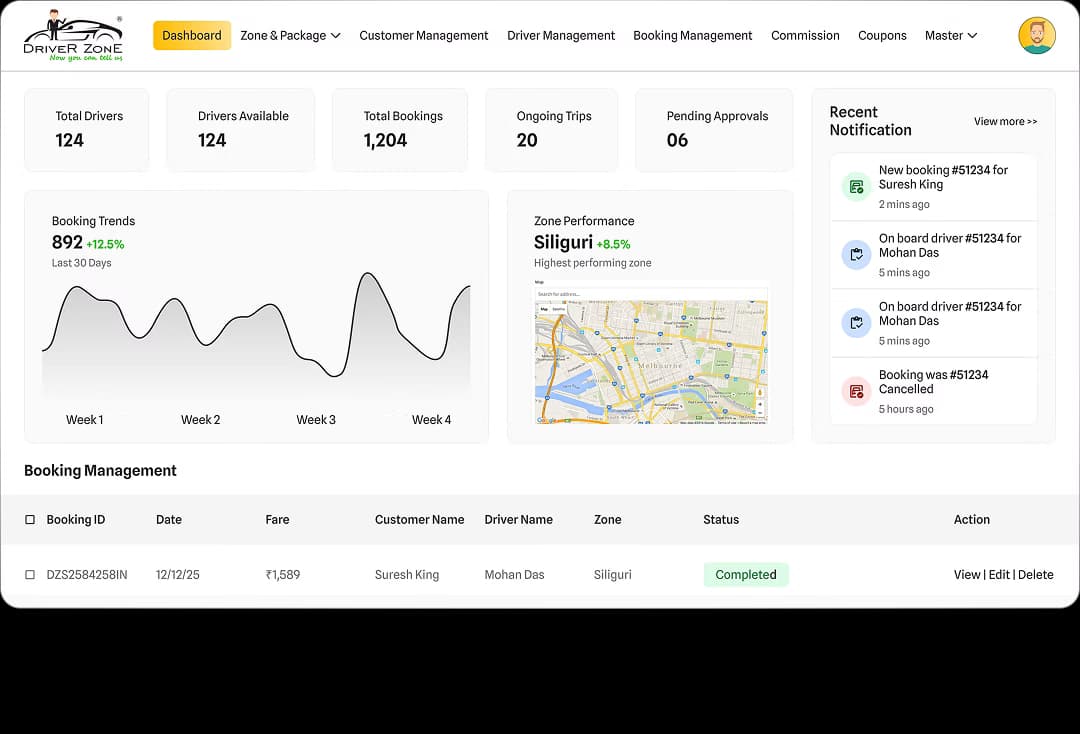Viewport: 1080px width, 734px height.
Task: Open the Master dropdown menu
Action: tap(949, 35)
